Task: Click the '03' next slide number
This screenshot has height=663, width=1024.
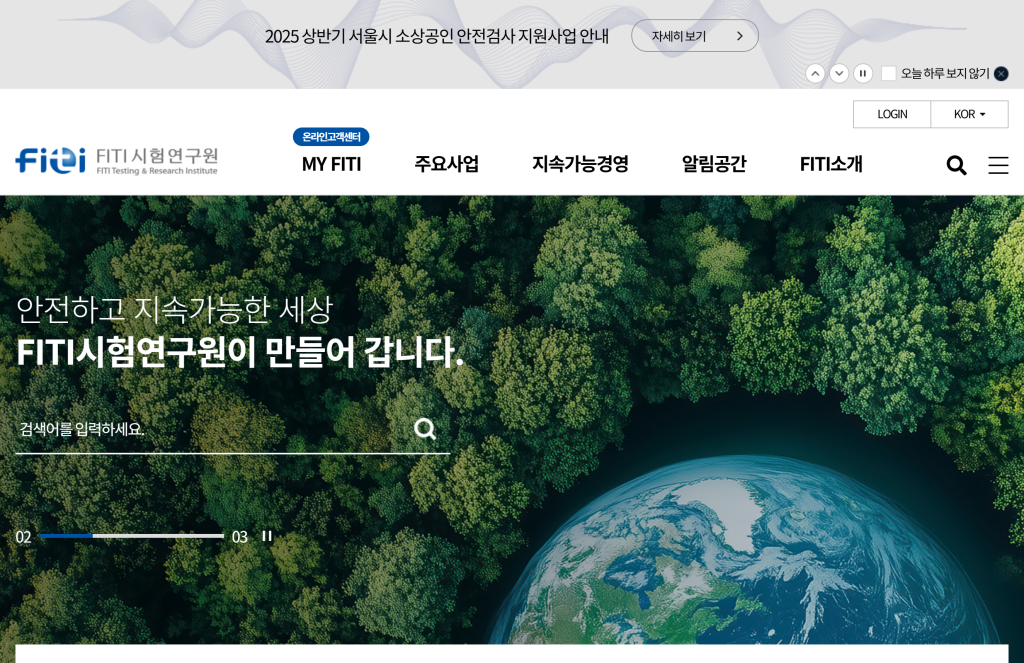Action: [240, 537]
